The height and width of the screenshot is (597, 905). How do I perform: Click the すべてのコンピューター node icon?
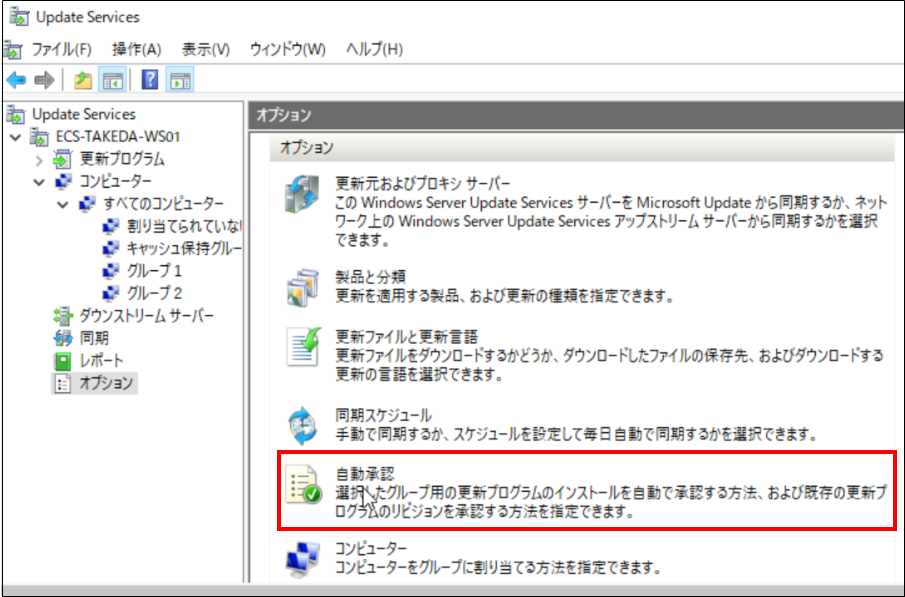point(87,204)
